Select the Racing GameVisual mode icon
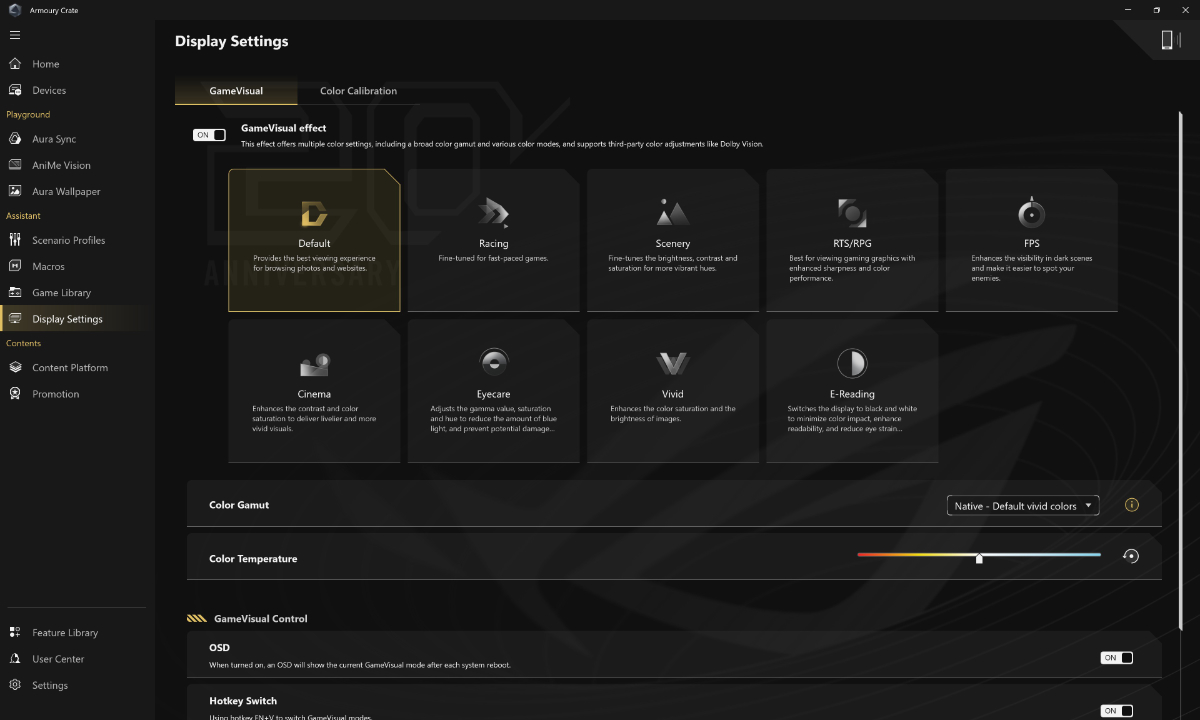The height and width of the screenshot is (720, 1200). click(493, 212)
